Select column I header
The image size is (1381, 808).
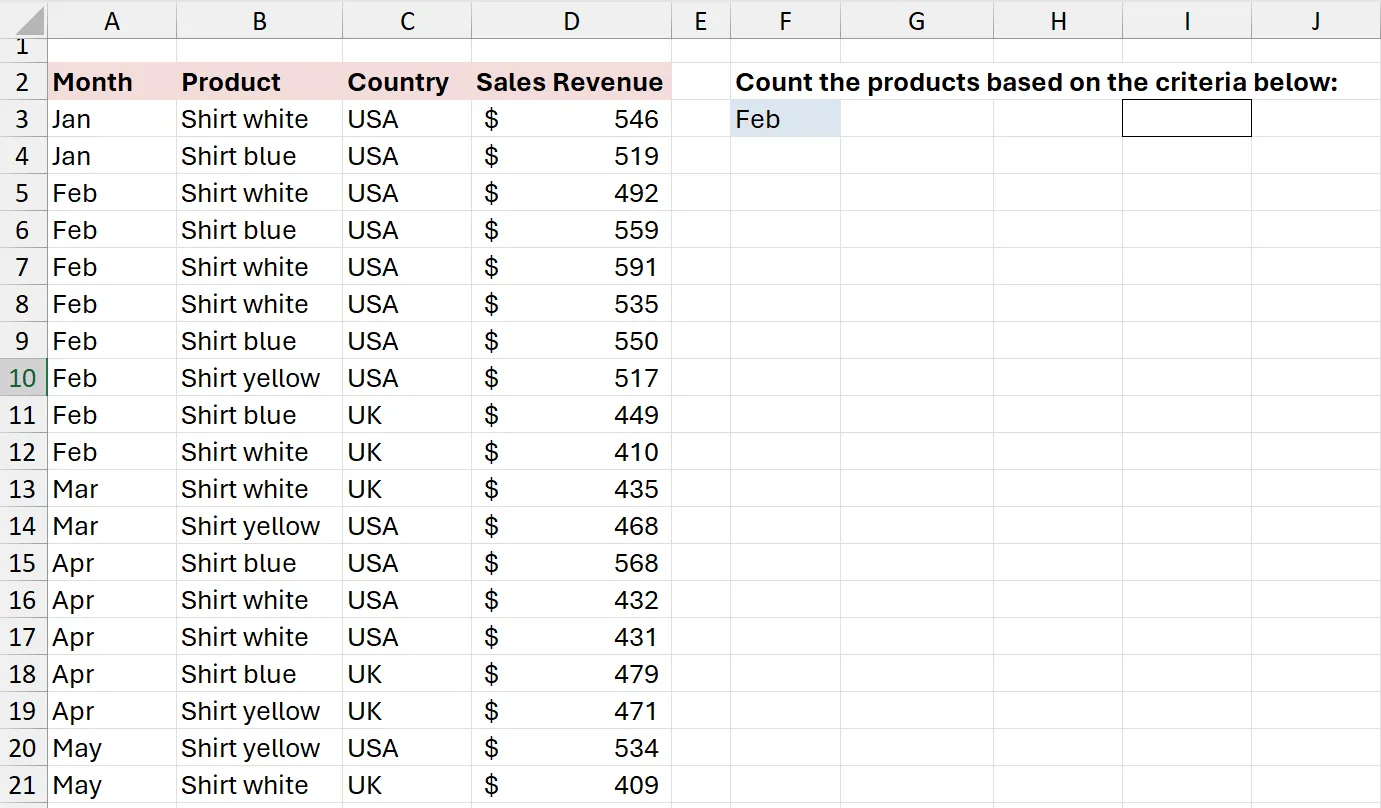tap(1186, 21)
